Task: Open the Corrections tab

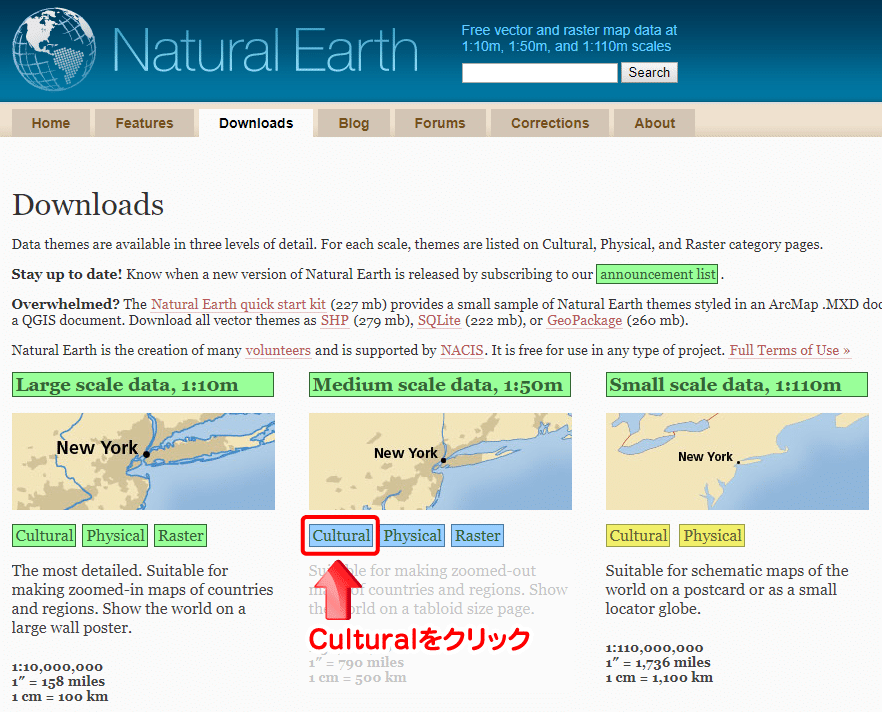Action: pos(550,123)
